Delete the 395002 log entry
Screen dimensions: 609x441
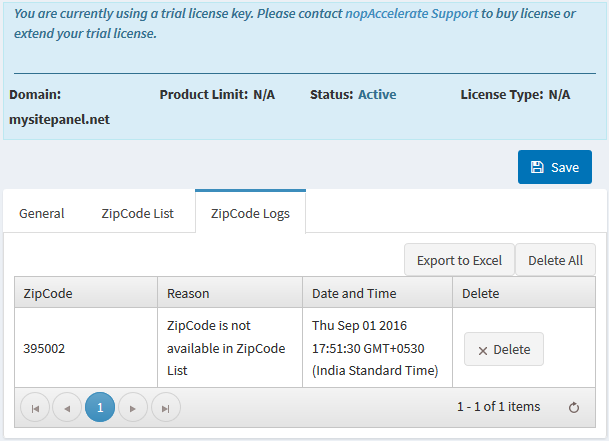click(504, 350)
